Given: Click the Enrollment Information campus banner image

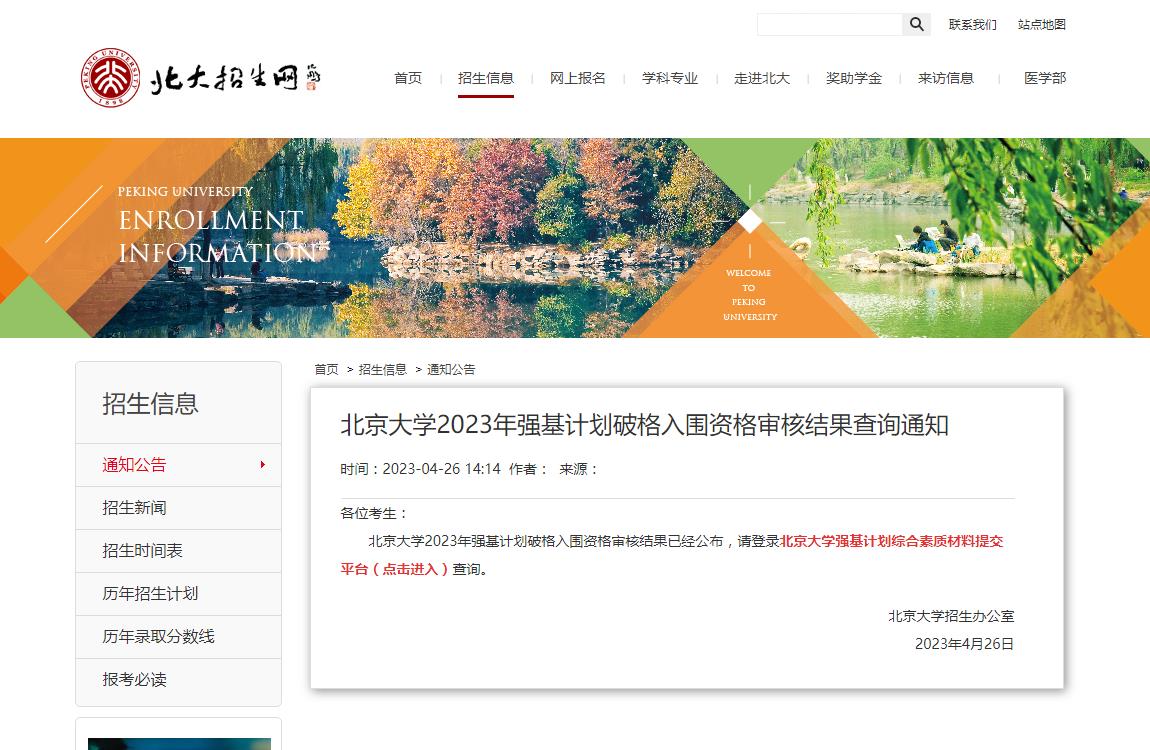Looking at the screenshot, I should click(x=575, y=238).
